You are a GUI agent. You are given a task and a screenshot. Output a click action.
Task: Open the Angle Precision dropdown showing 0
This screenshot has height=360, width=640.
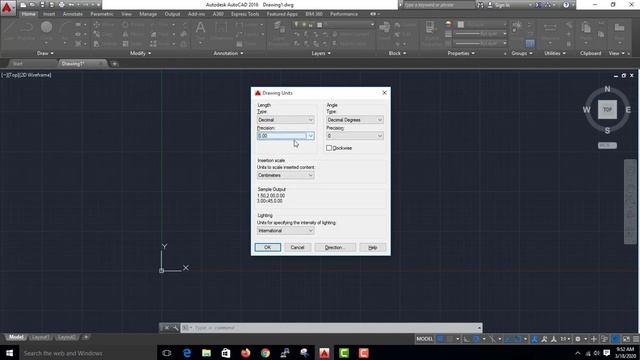pyautogui.click(x=355, y=136)
